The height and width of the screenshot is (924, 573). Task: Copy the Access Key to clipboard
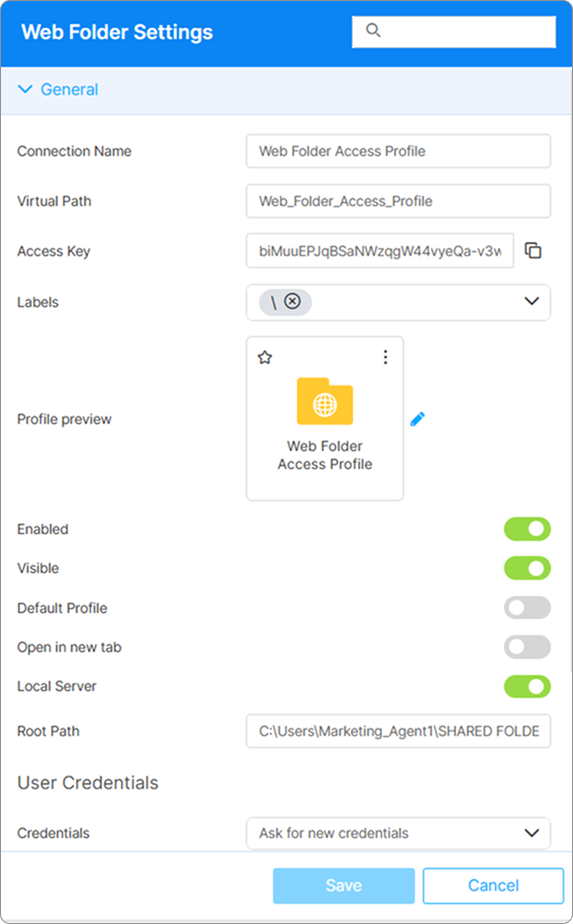tap(533, 250)
